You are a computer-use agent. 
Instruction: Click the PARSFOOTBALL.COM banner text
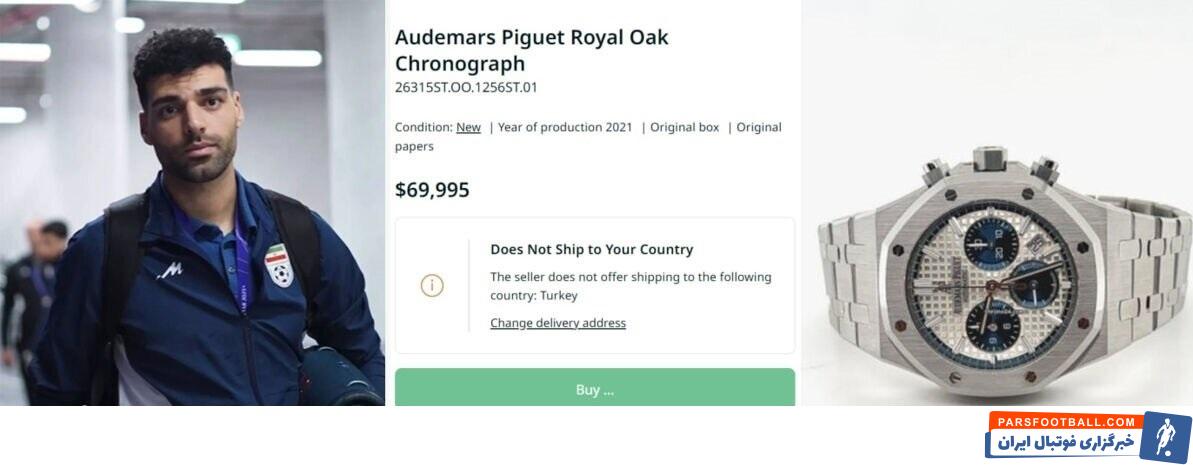click(1065, 422)
